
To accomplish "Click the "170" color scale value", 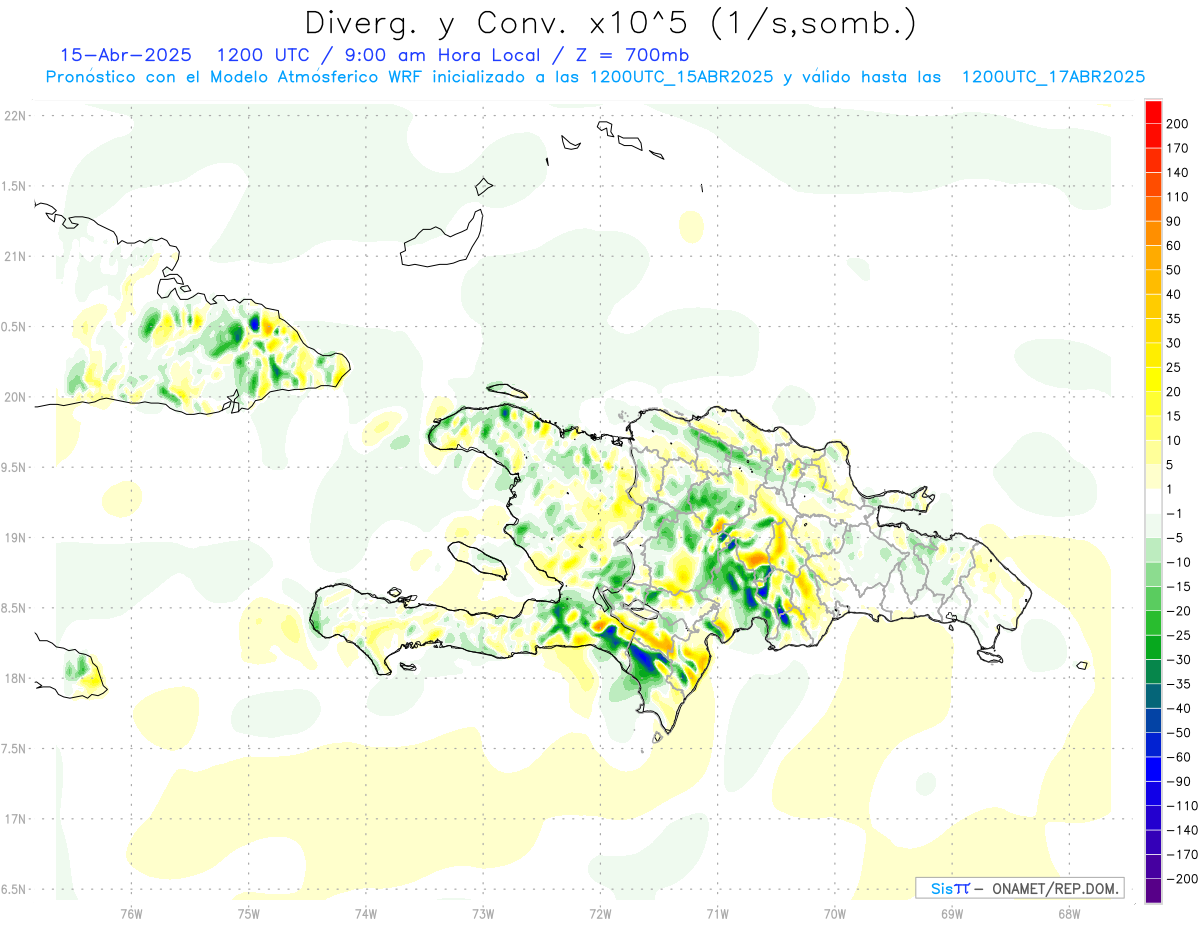I will click(1177, 148).
